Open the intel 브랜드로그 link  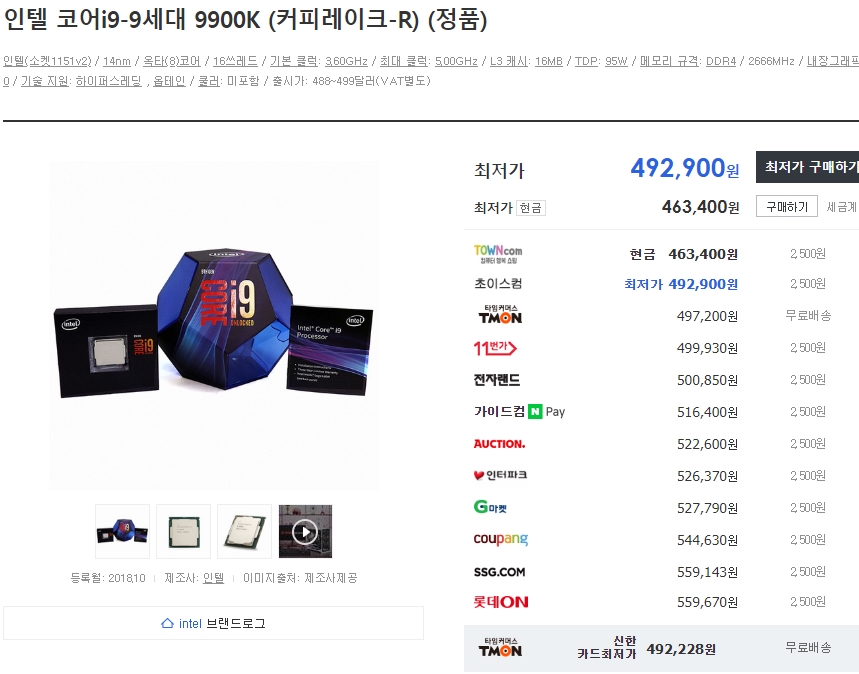coord(213,623)
